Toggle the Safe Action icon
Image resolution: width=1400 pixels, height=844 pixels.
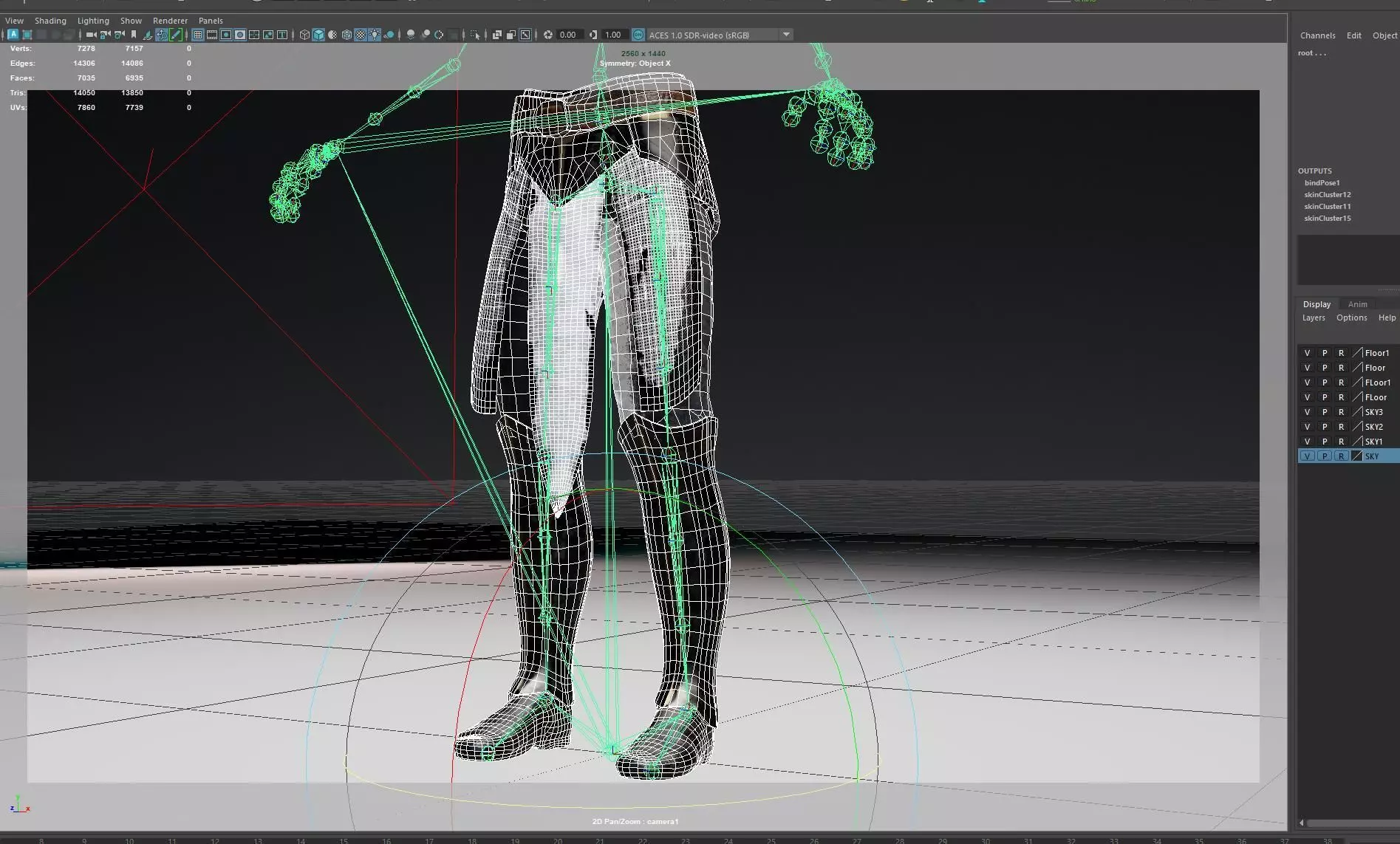coord(268,35)
